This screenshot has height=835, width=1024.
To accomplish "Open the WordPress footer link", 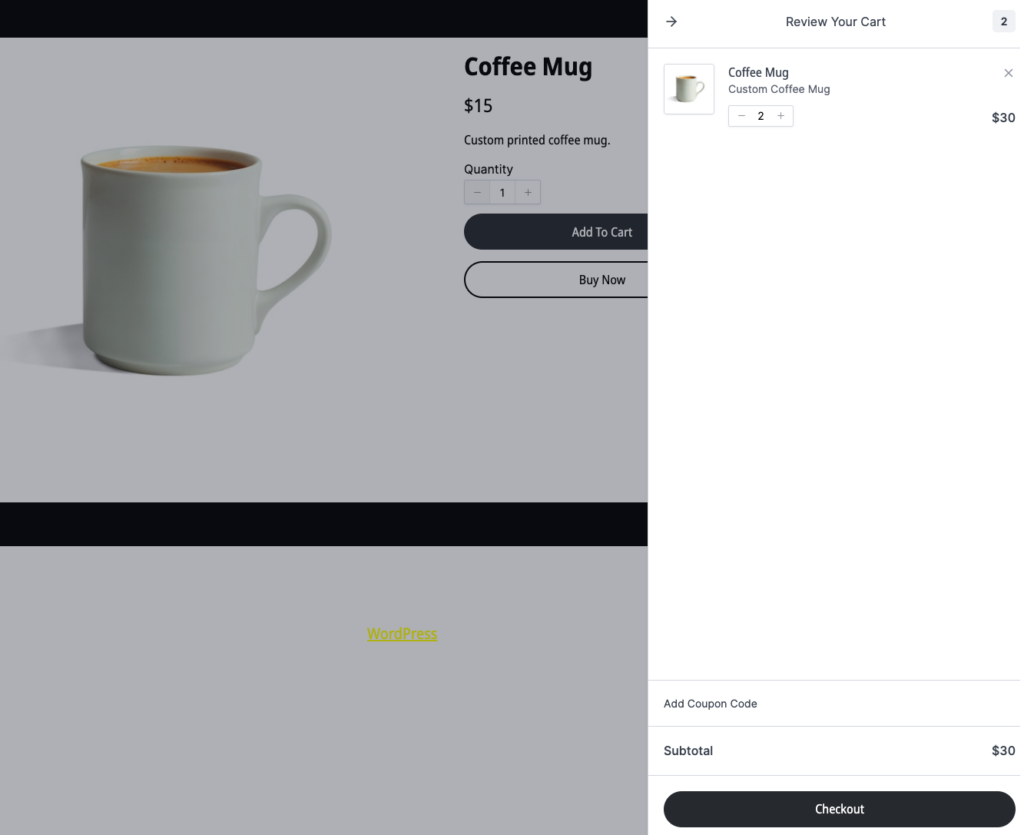I will [402, 634].
